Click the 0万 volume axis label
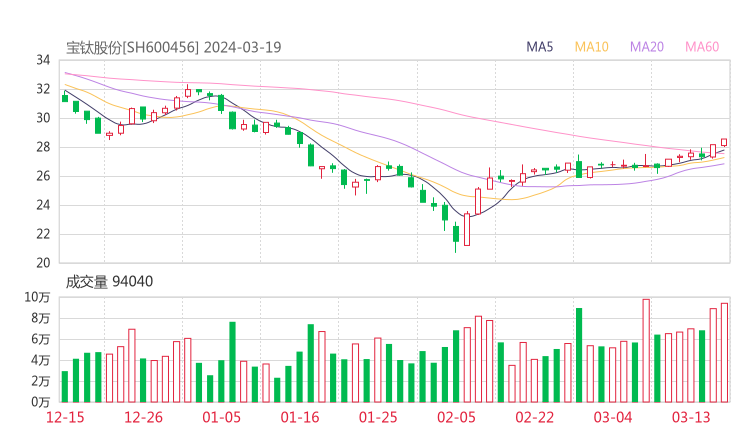The width and height of the screenshot is (740, 440). point(41,402)
